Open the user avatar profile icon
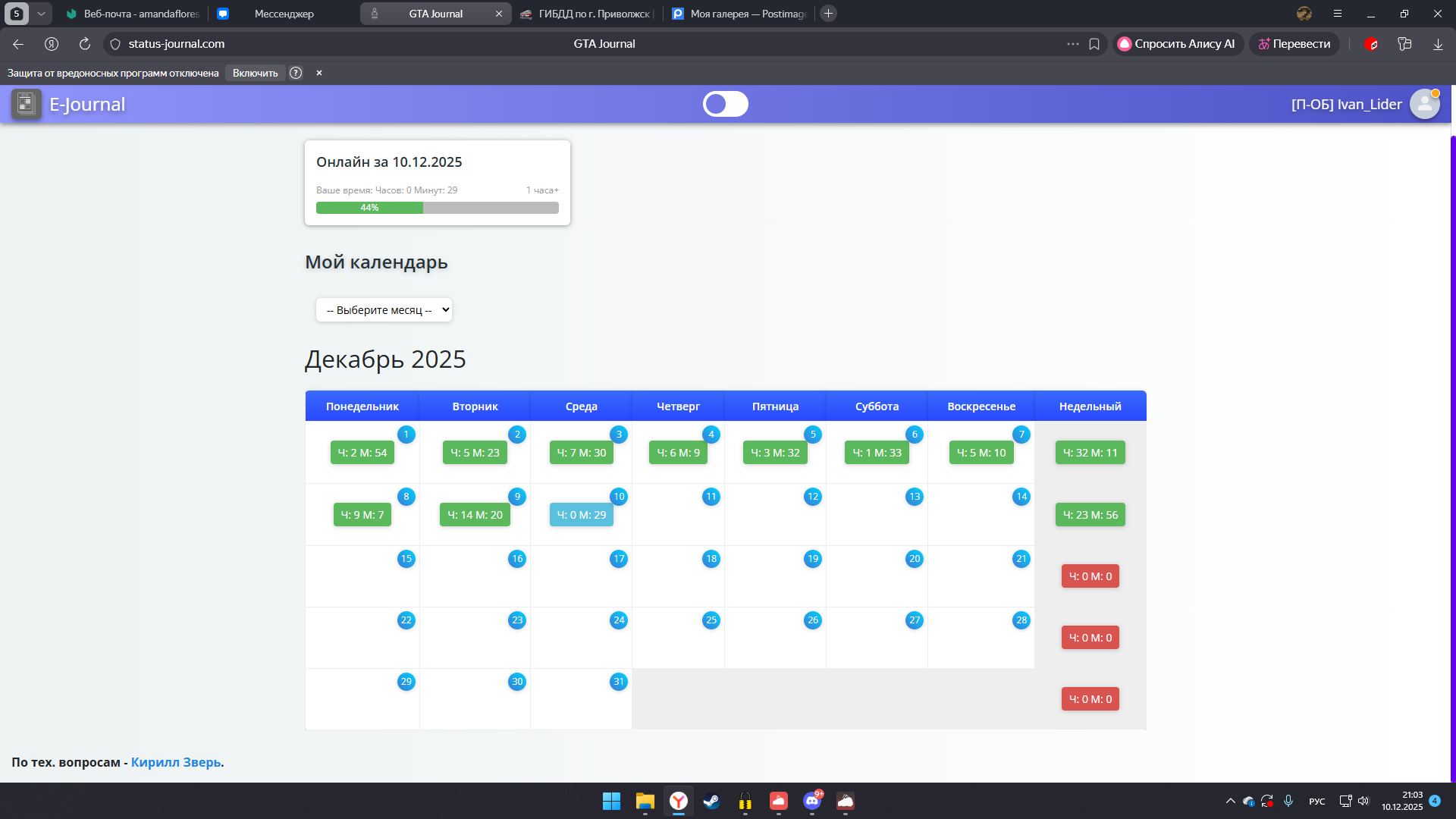Image resolution: width=1456 pixels, height=819 pixels. pyautogui.click(x=1424, y=104)
